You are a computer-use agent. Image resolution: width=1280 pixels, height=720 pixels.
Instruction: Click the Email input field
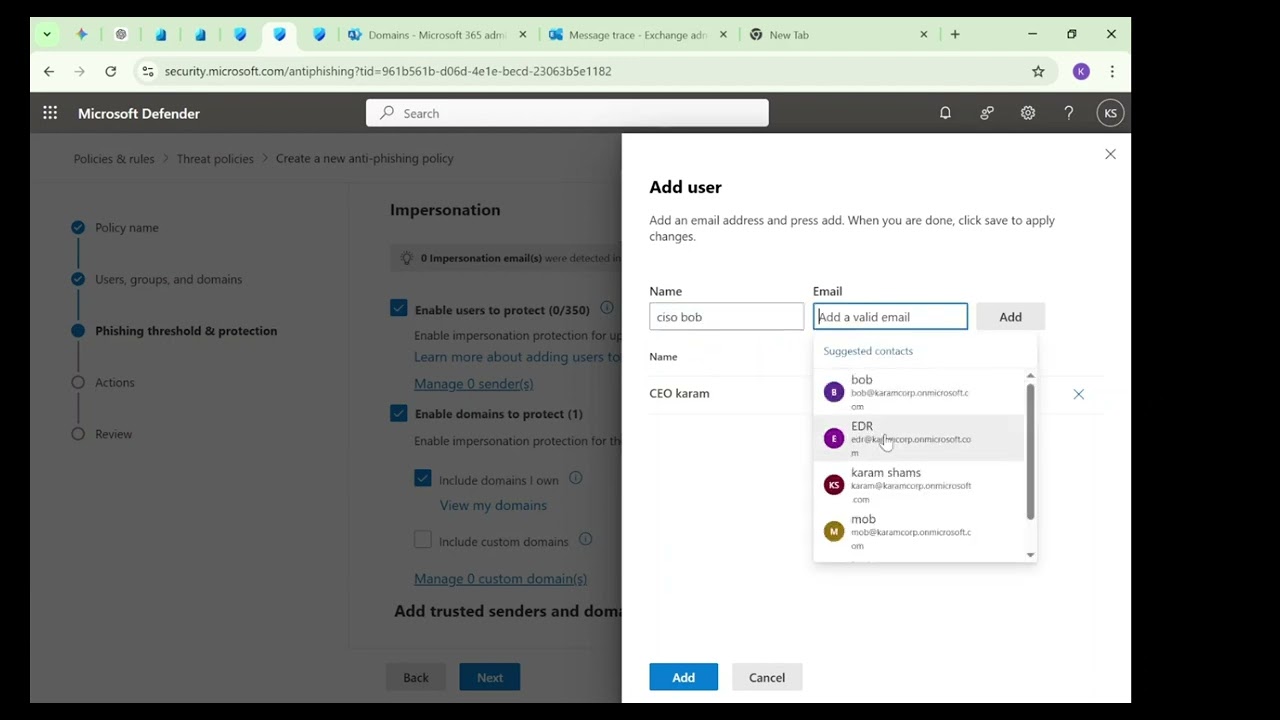point(890,317)
